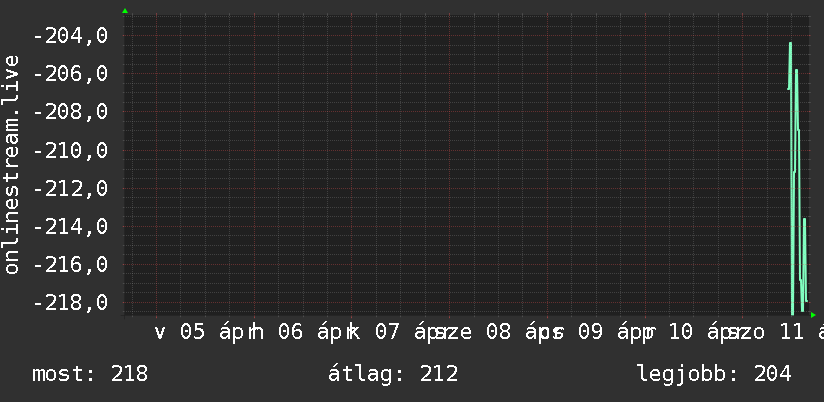
Task: Select the -206,0 y-axis label
Action: click(70, 74)
